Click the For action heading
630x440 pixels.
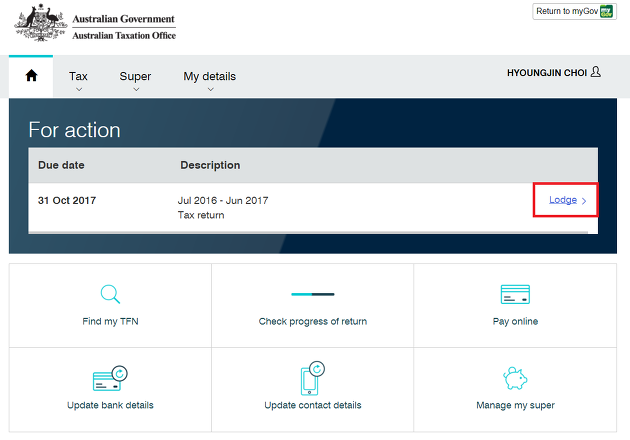(74, 130)
